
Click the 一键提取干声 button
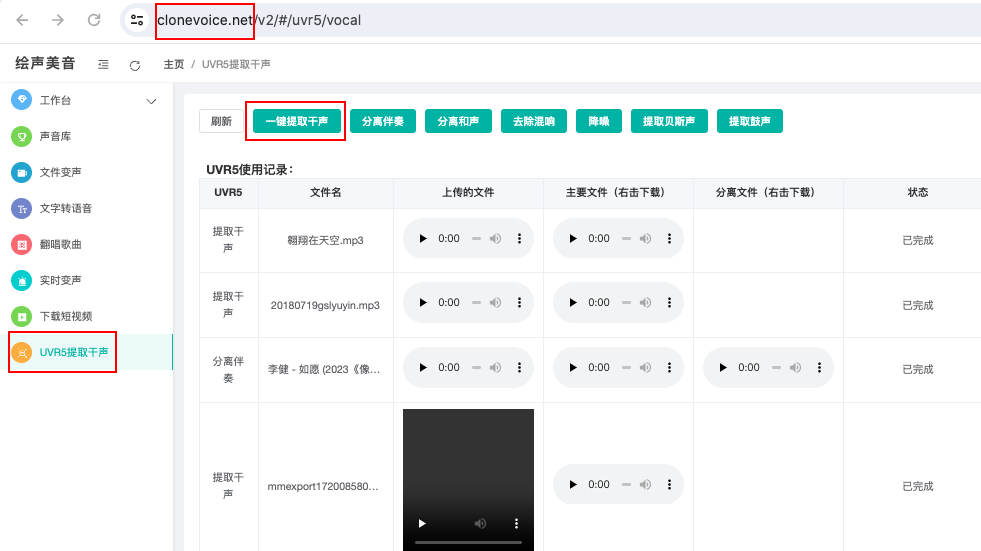297,121
